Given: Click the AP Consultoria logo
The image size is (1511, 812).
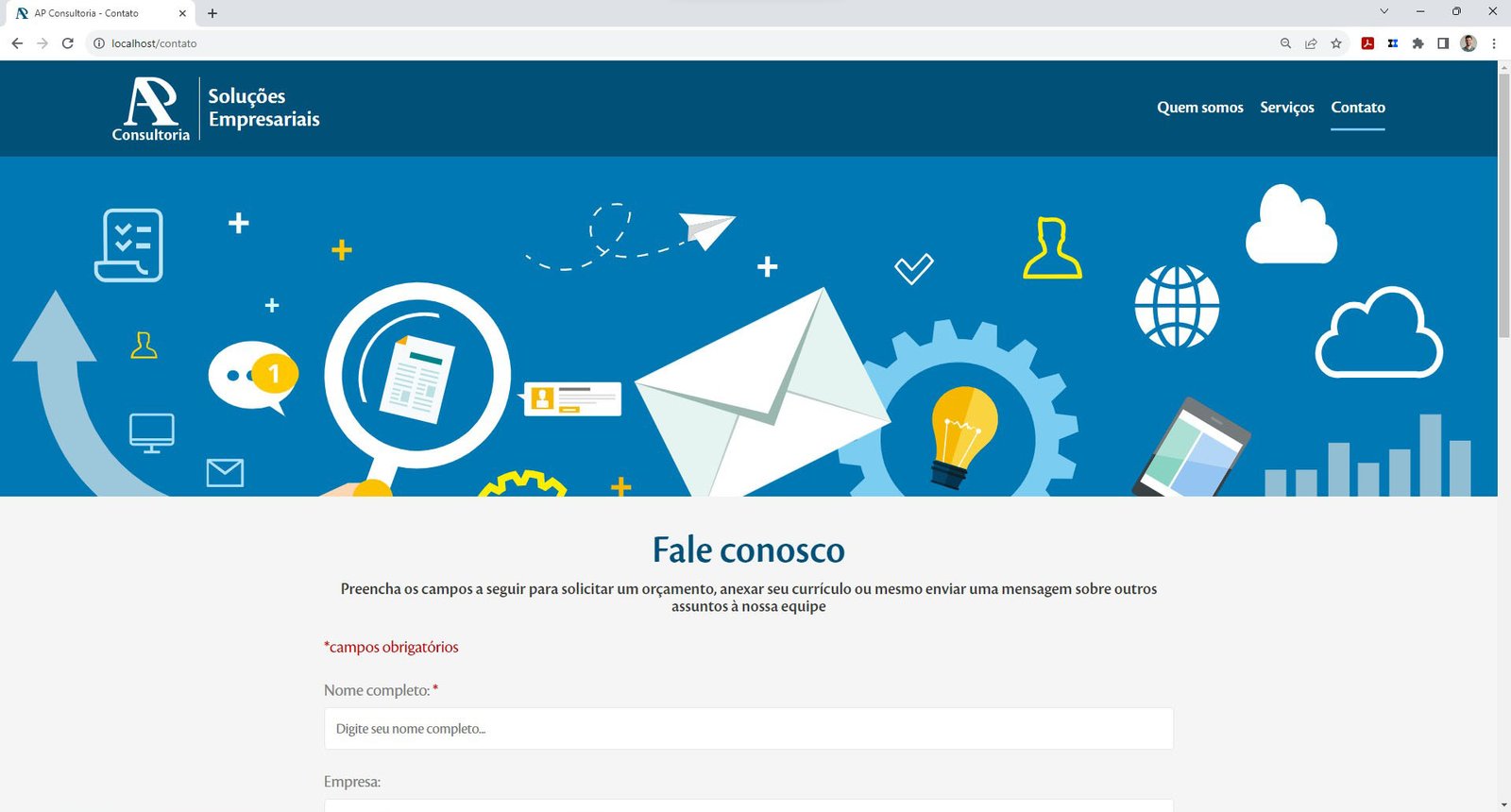Looking at the screenshot, I should [215, 110].
